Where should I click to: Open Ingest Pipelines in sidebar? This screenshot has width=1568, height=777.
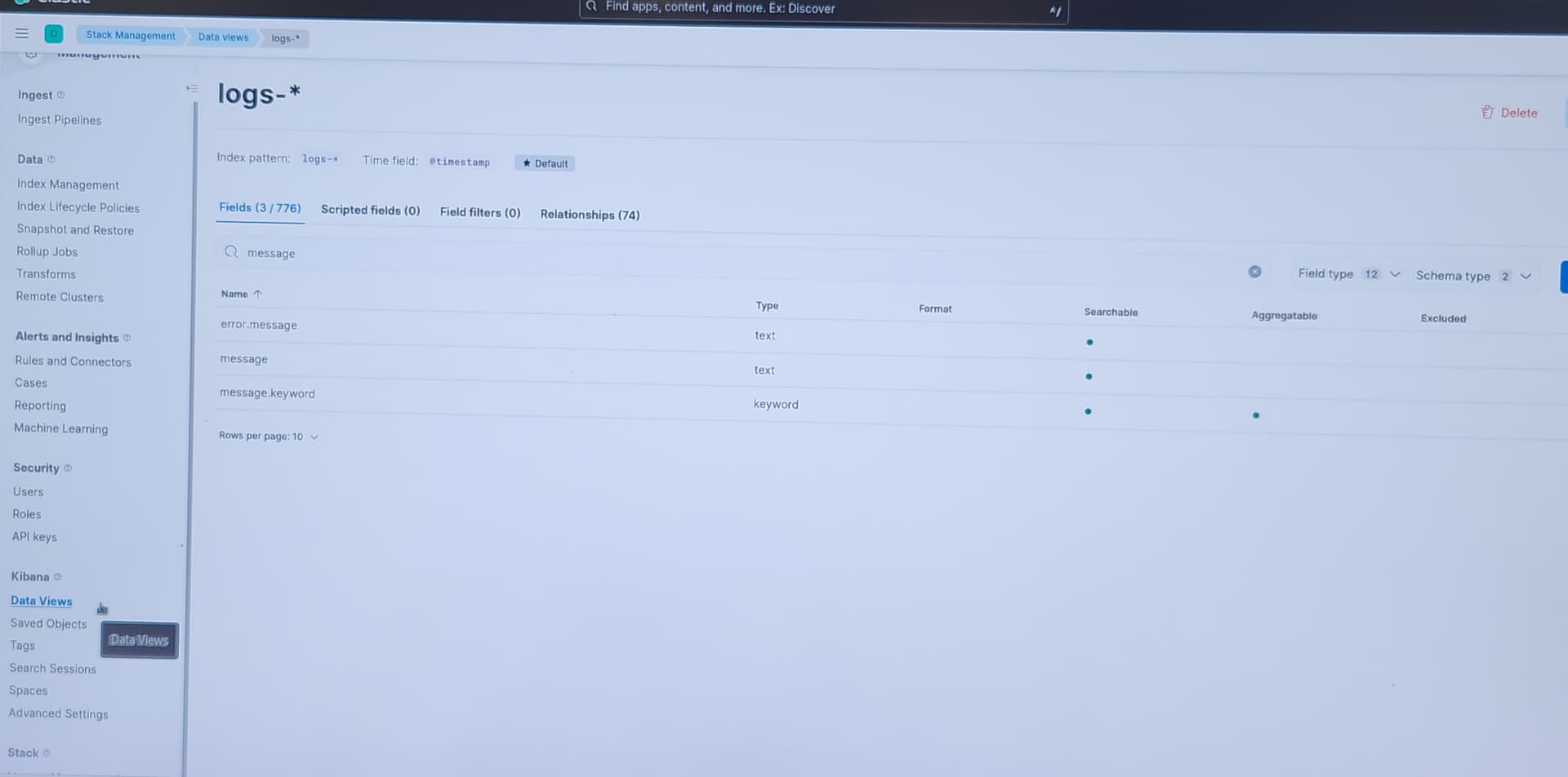[x=60, y=120]
